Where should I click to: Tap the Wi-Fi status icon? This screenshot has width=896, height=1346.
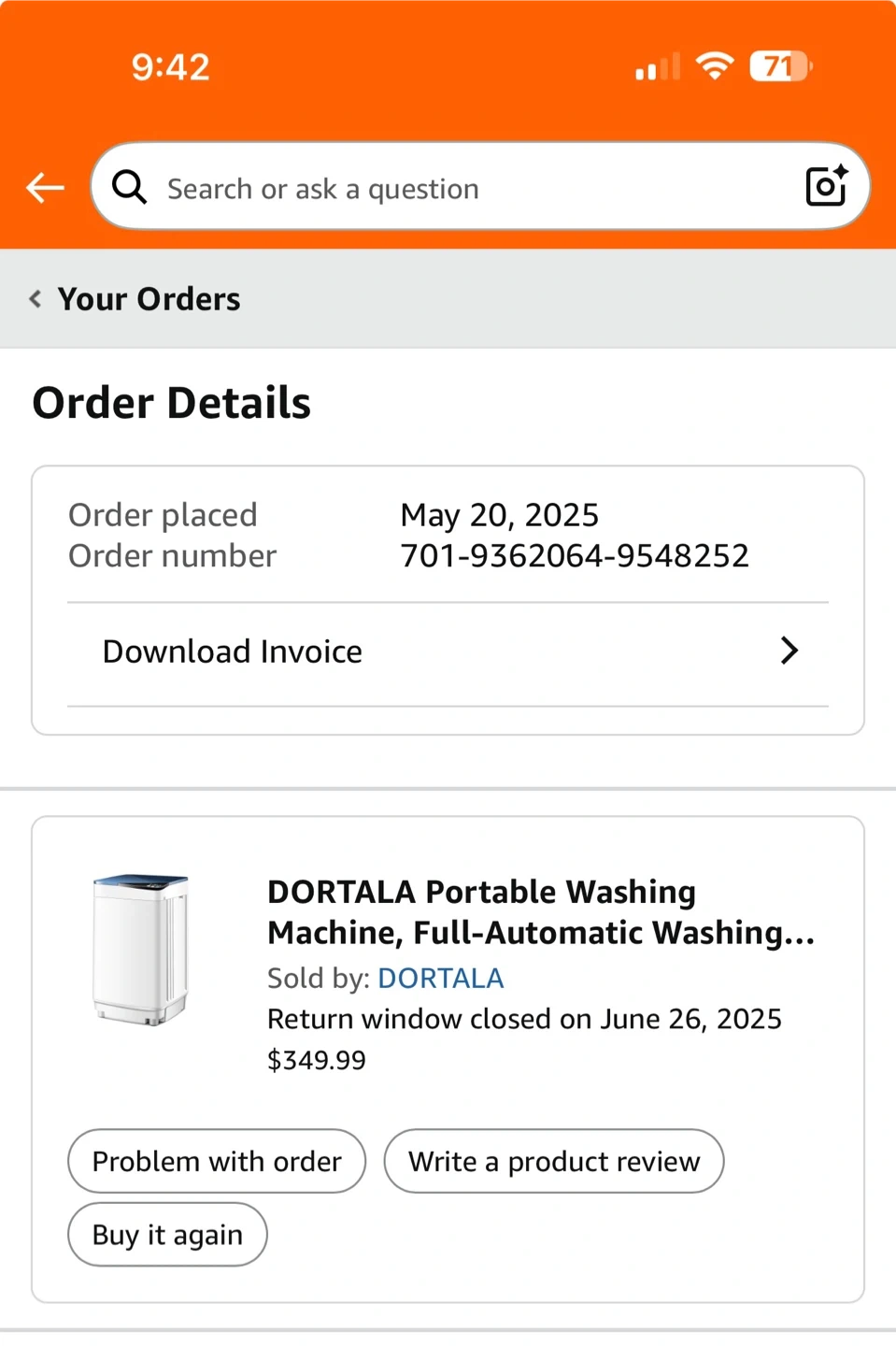click(715, 66)
